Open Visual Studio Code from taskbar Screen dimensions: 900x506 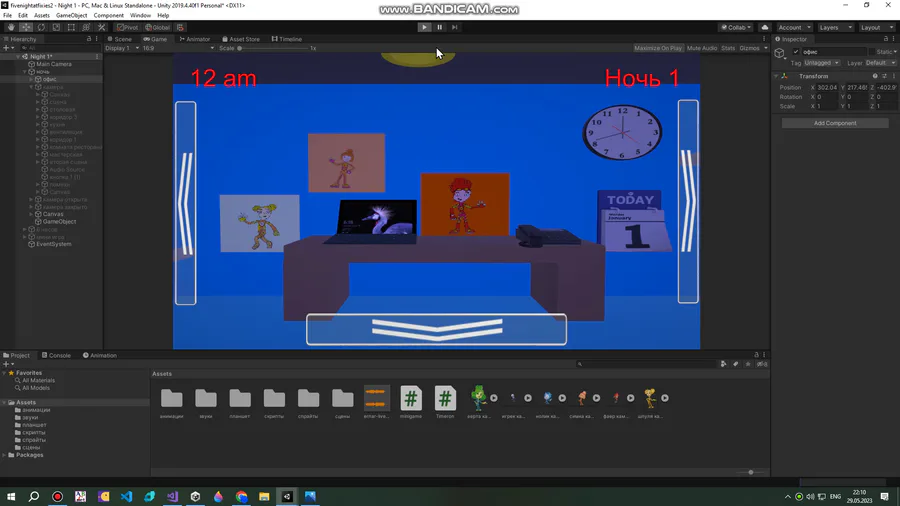click(x=126, y=496)
